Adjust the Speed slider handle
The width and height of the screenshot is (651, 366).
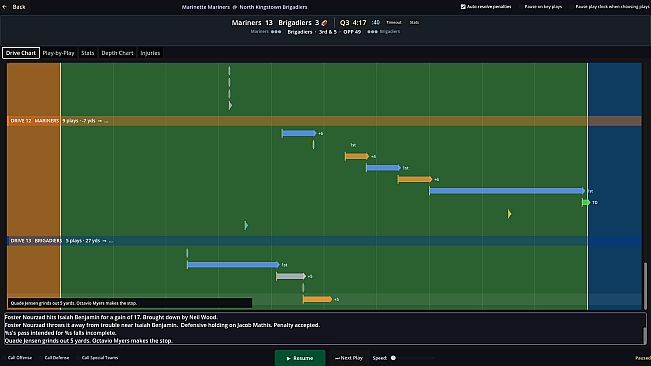[x=393, y=358]
